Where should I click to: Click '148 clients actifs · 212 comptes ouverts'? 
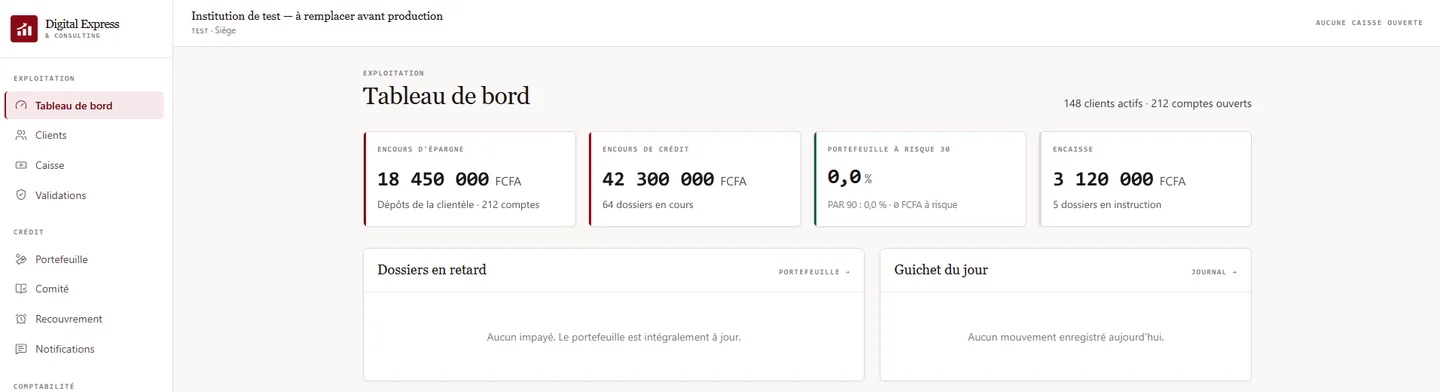tap(1157, 104)
